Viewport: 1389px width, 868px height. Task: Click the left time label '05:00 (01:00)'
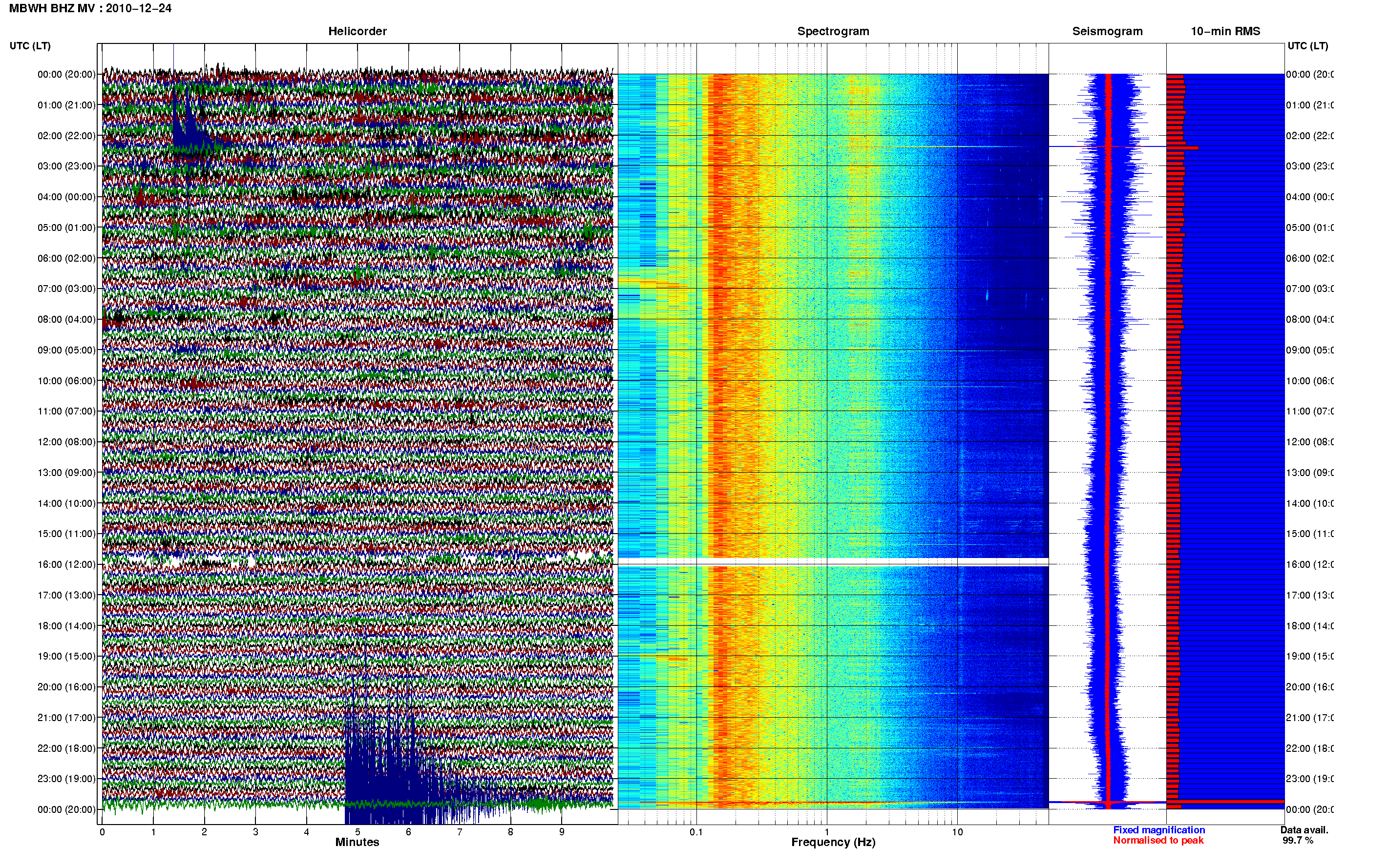tap(66, 228)
